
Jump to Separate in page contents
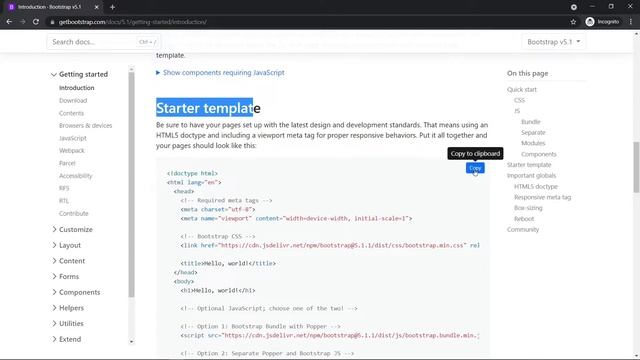click(533, 132)
